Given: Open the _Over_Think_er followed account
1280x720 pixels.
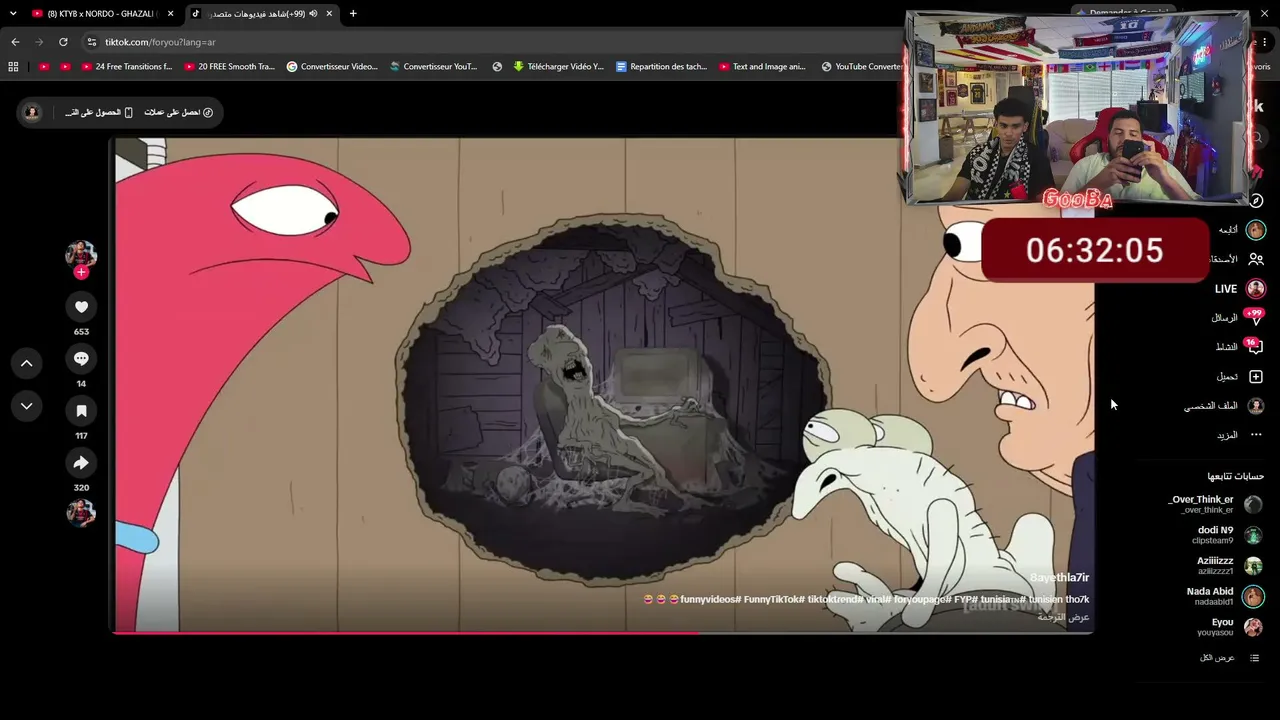Looking at the screenshot, I should coord(1215,504).
